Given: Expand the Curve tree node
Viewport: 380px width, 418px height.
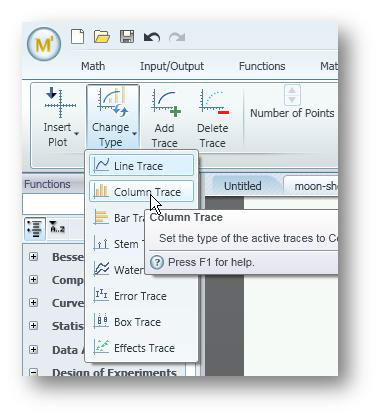Looking at the screenshot, I should coord(33,303).
